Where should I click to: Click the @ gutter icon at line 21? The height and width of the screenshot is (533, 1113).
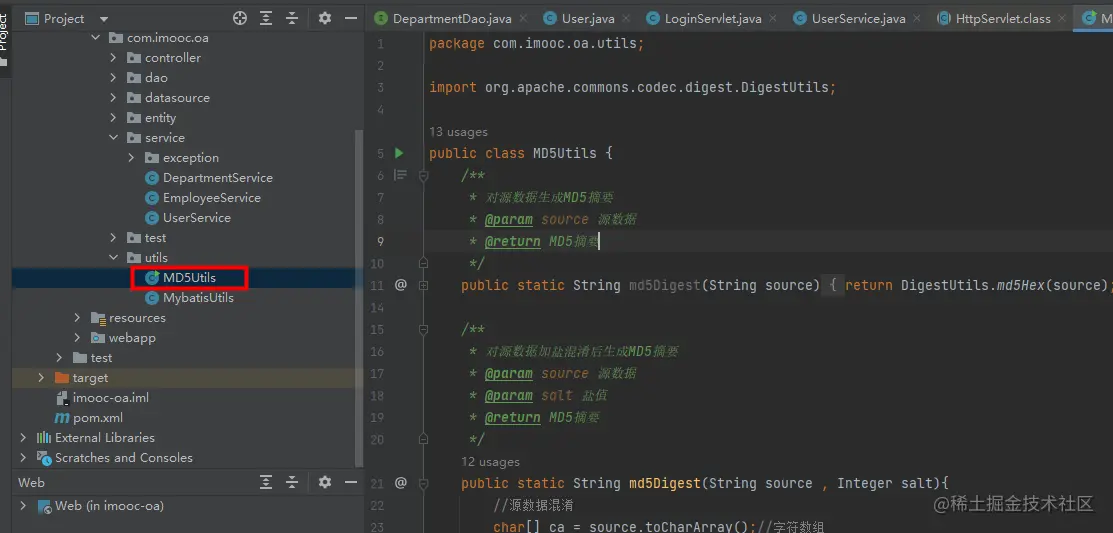tap(400, 483)
